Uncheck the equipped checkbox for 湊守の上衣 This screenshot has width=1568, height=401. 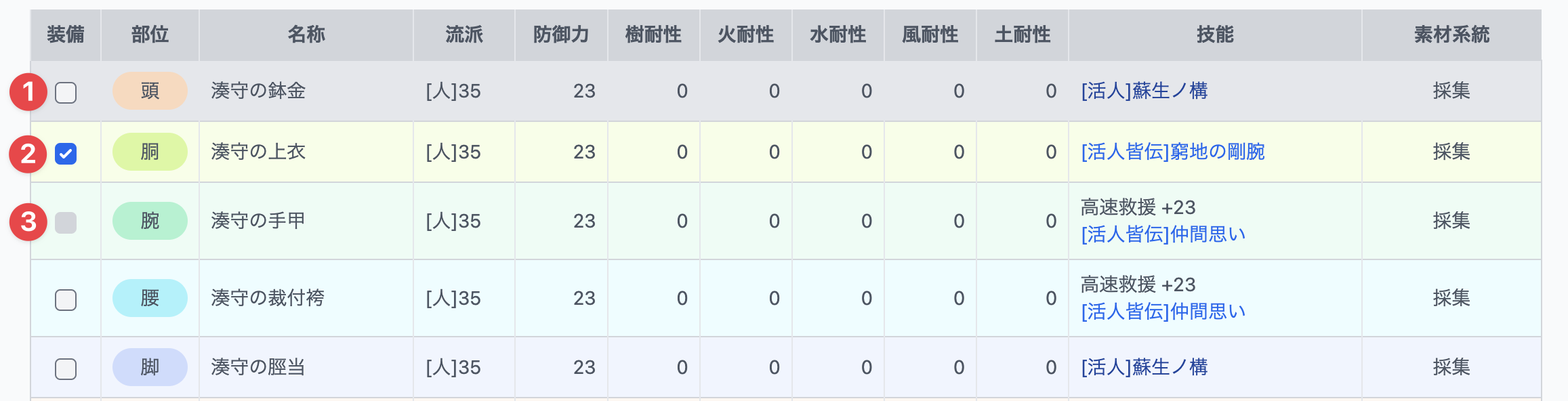click(x=66, y=153)
